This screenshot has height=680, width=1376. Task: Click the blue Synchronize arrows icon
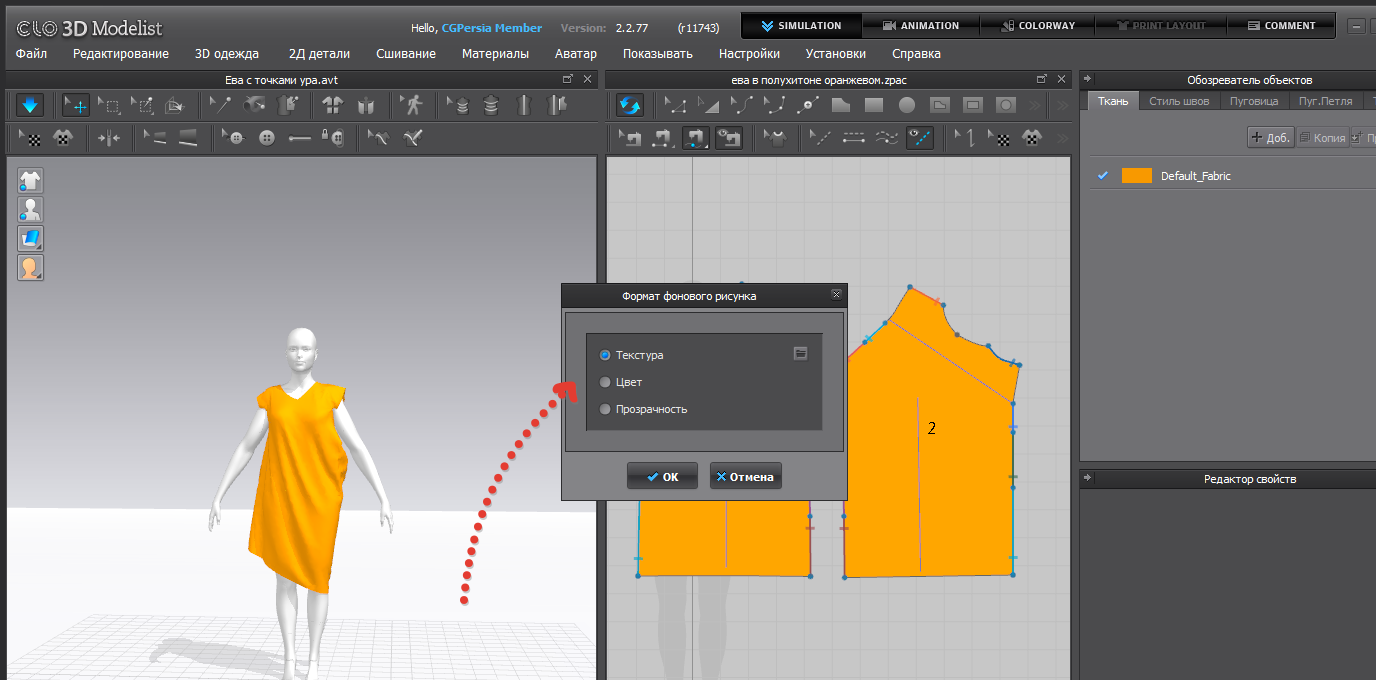(x=630, y=104)
